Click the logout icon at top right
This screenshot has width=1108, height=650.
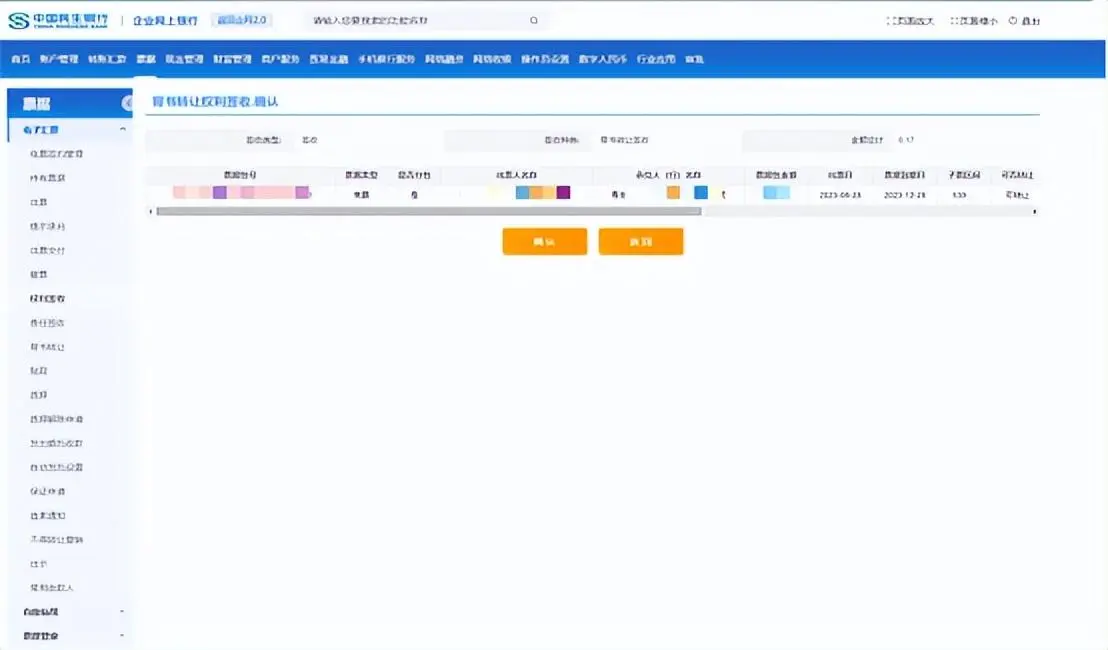(1012, 18)
